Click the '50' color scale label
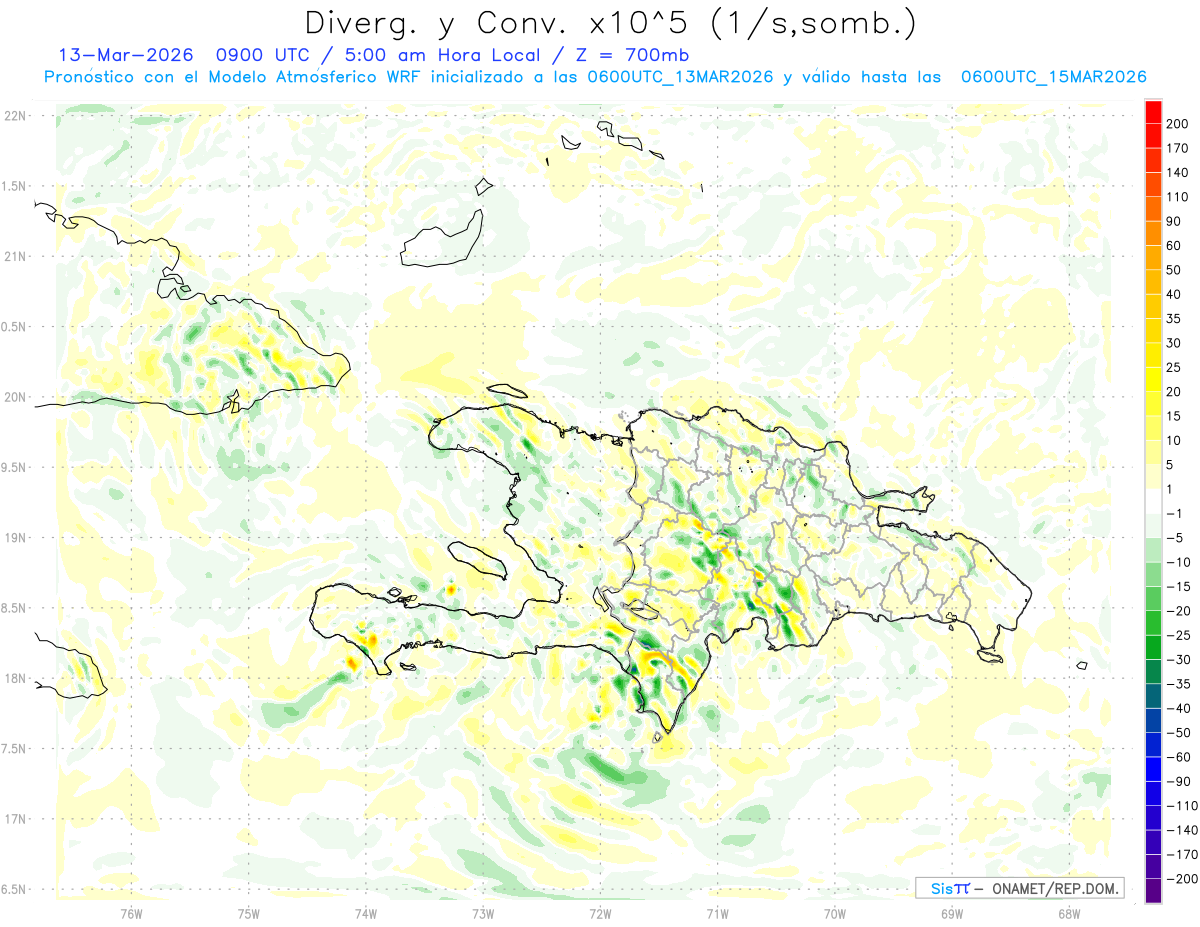This screenshot has height=927, width=1200. coord(1175,270)
